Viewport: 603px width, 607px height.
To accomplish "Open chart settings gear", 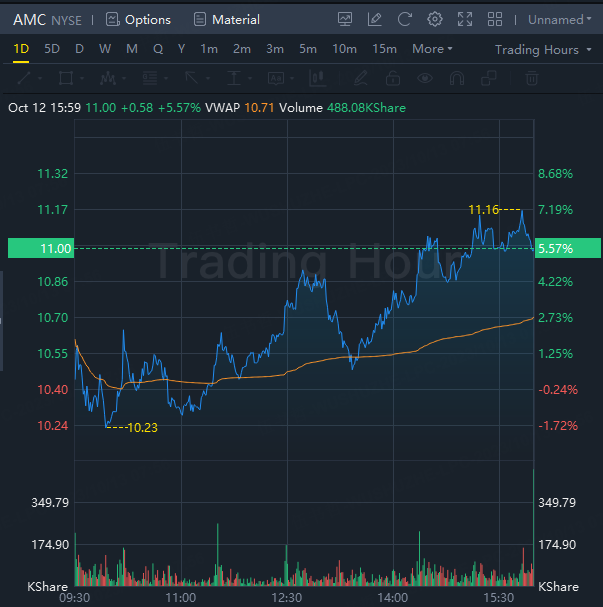I will click(x=434, y=19).
